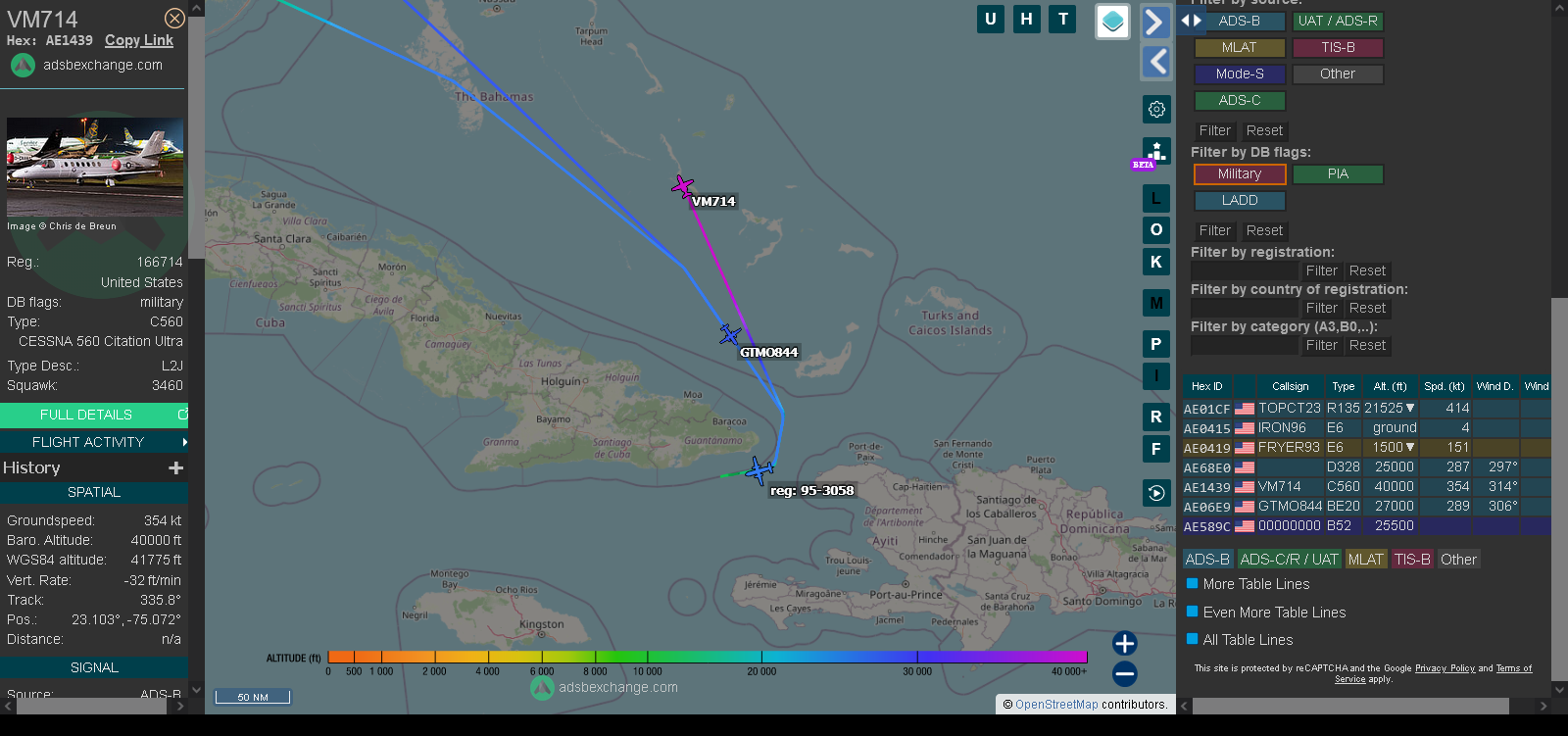
Task: Select the VM714 aircraft marker on map
Action: 683,186
